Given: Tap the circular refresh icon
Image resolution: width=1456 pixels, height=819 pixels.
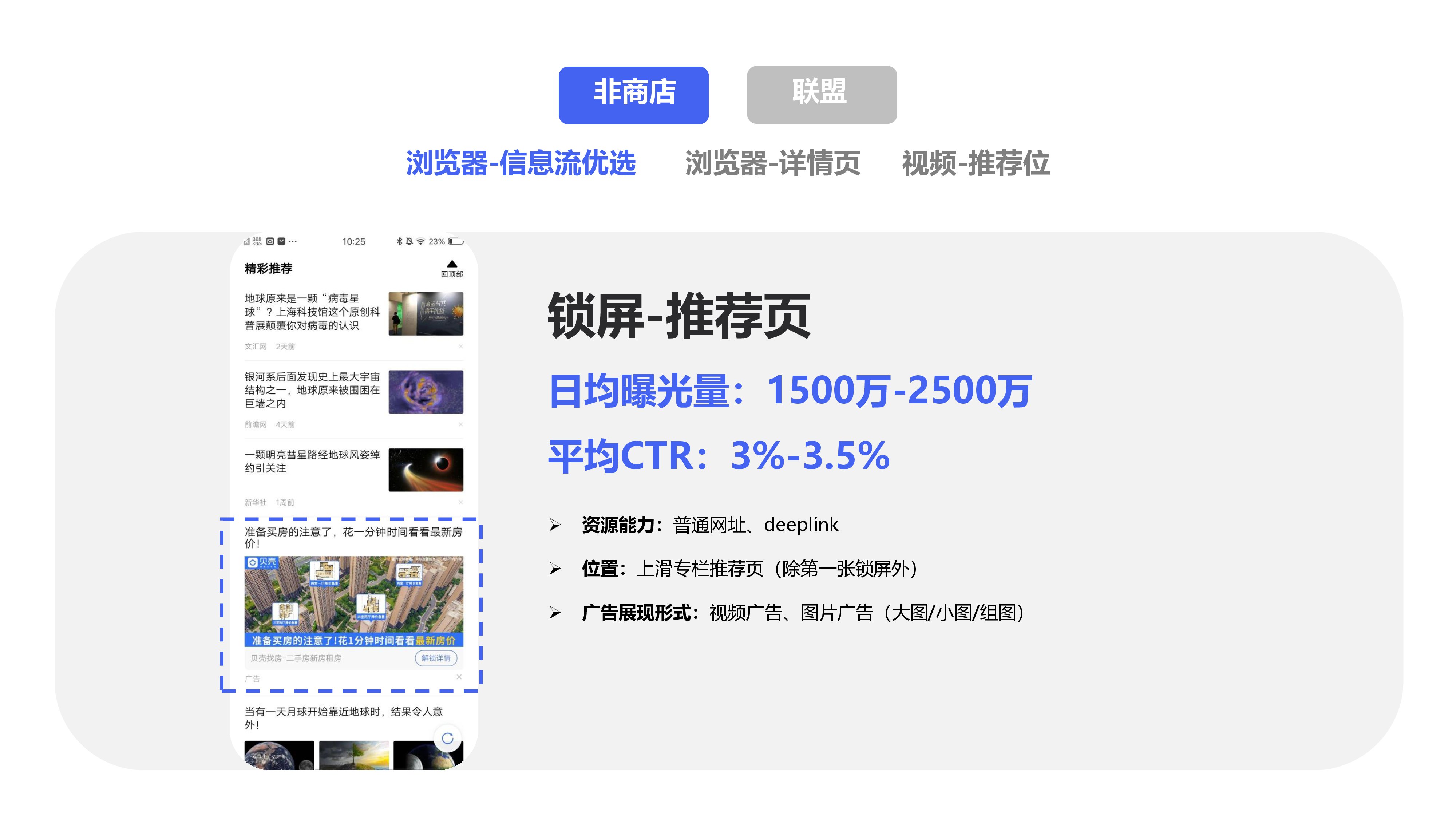Looking at the screenshot, I should point(448,738).
